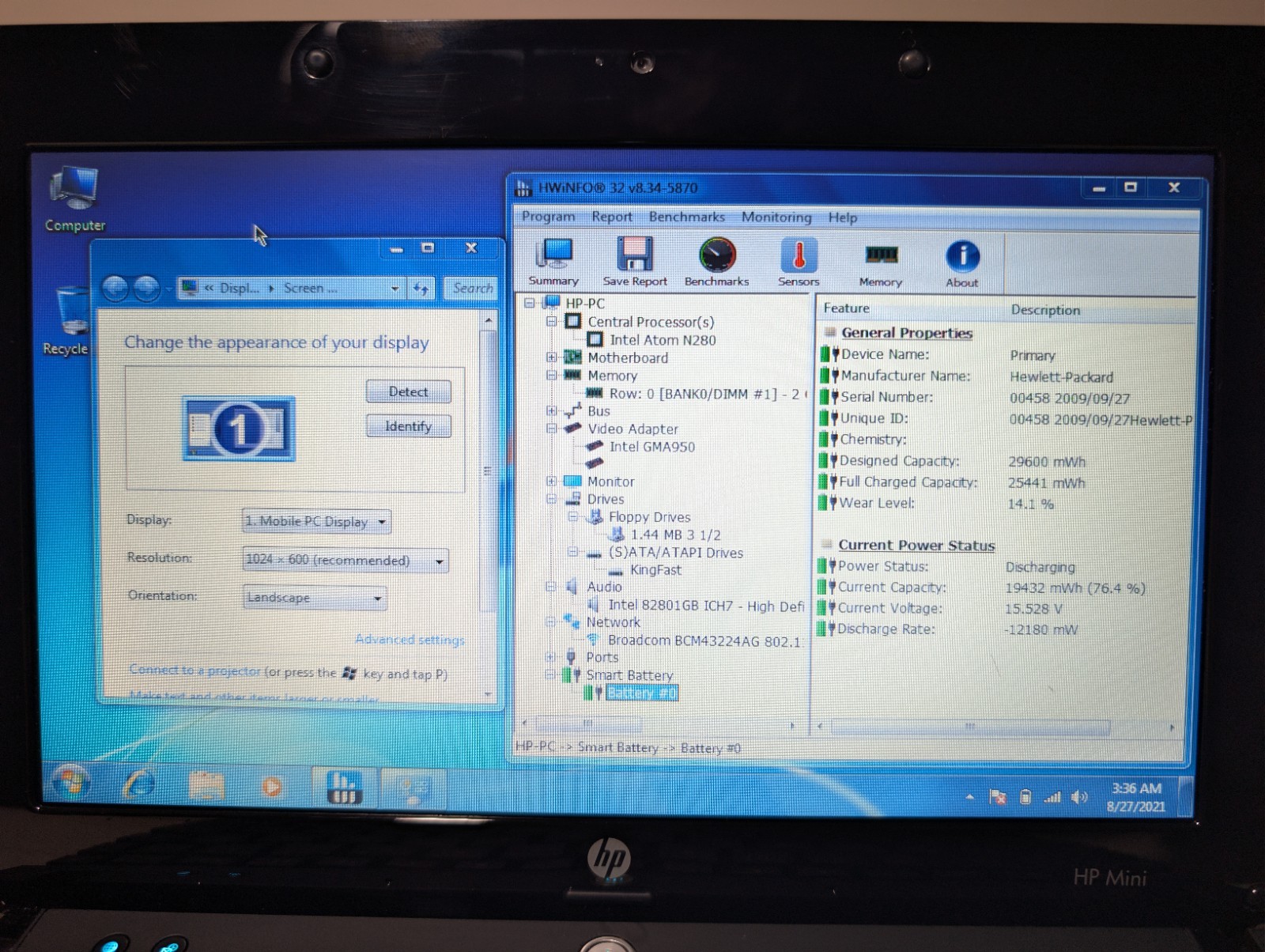This screenshot has height=952, width=1265.
Task: Click the Windows Start orb
Action: point(70,783)
